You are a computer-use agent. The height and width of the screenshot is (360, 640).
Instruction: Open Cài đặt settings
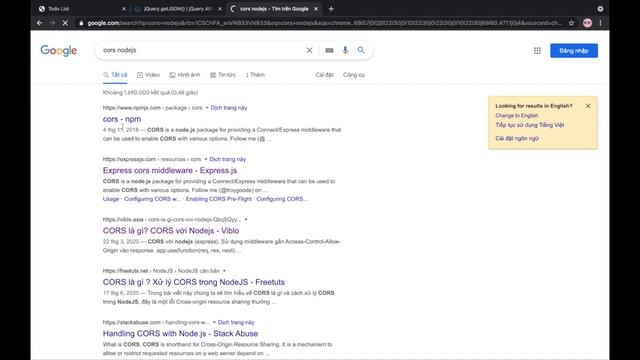coord(324,75)
